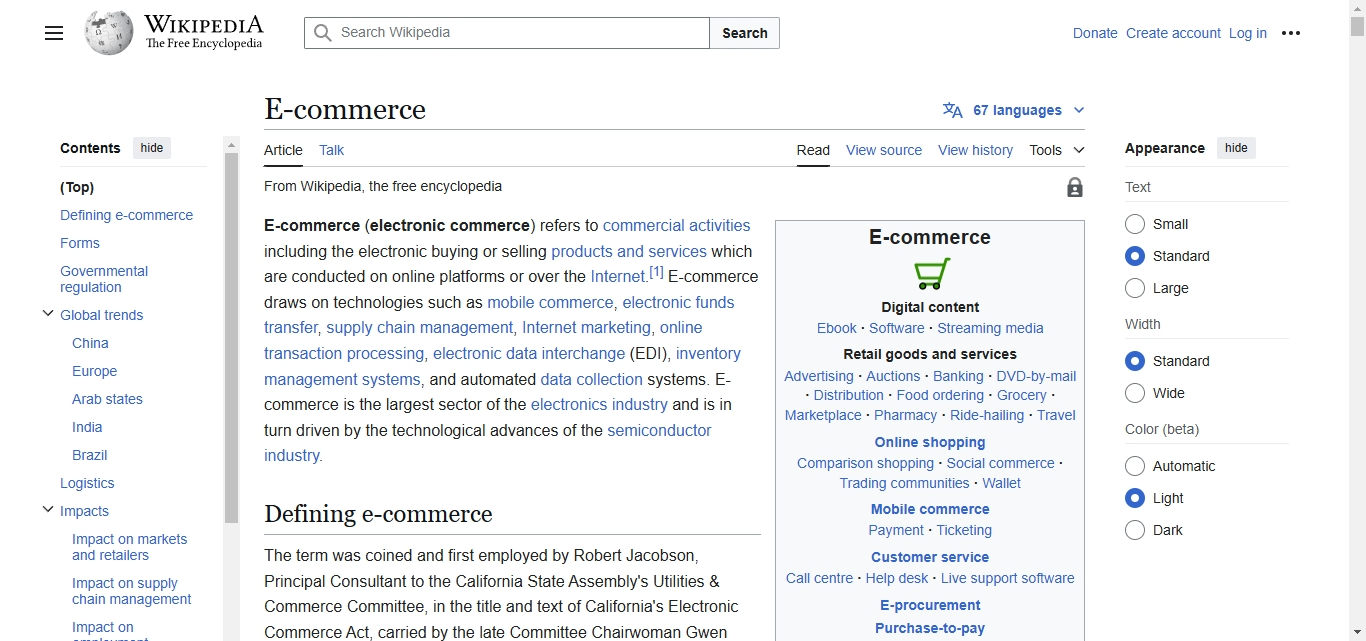Open the electronic data interchange link

coord(529,353)
